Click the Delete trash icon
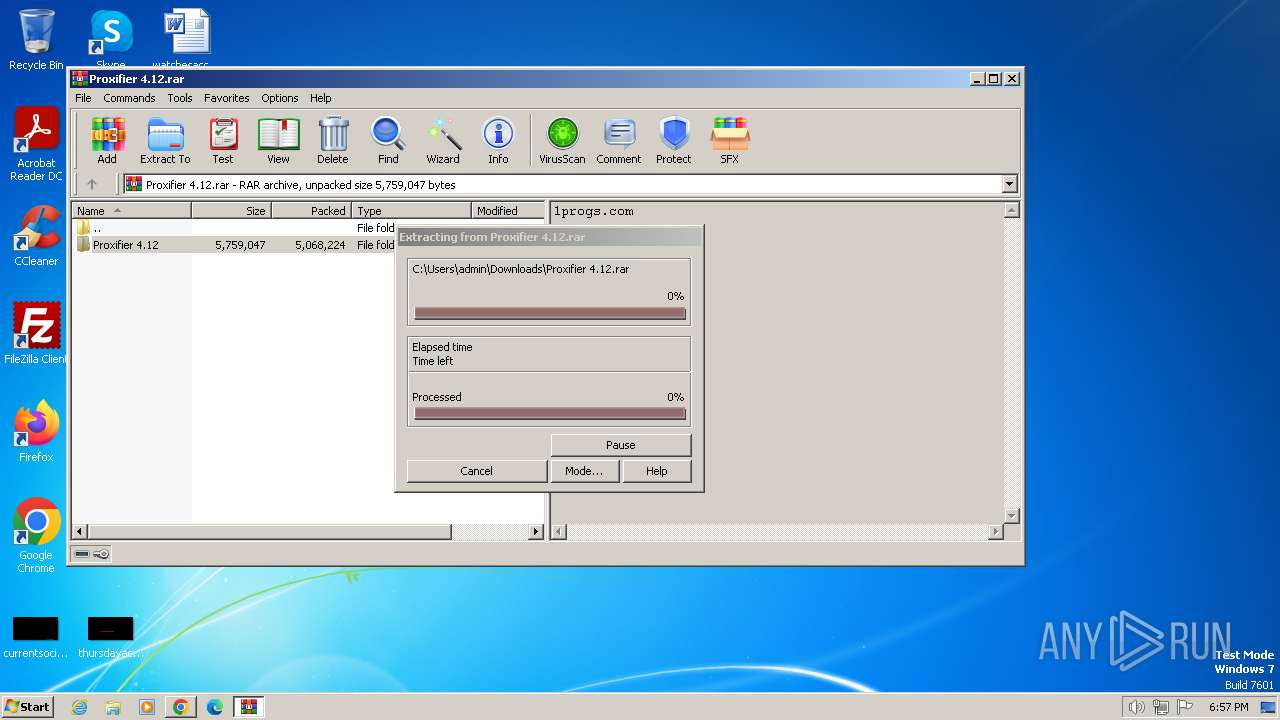Viewport: 1280px width, 720px height. [333, 140]
